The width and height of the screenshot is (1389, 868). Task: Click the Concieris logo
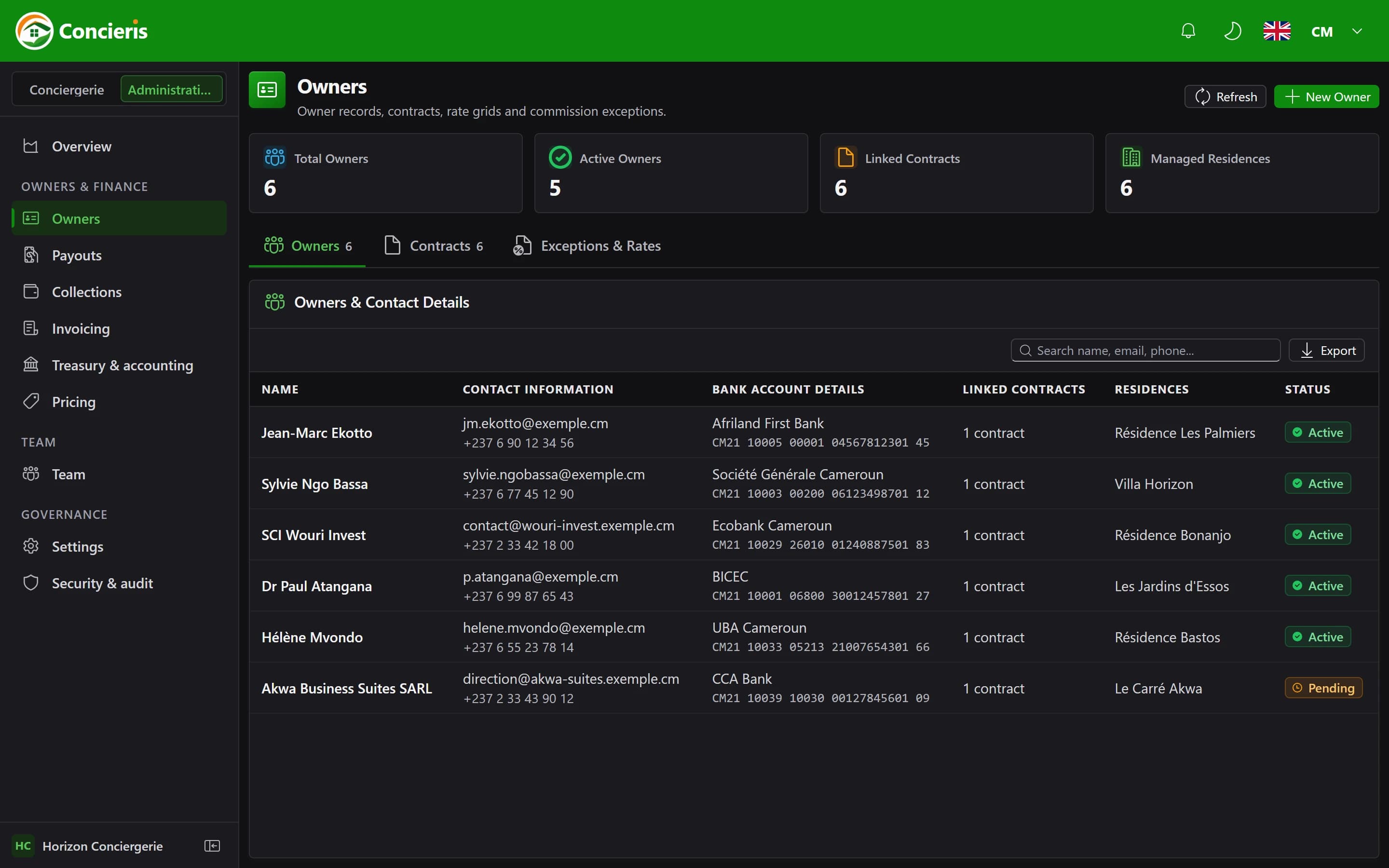[82, 31]
